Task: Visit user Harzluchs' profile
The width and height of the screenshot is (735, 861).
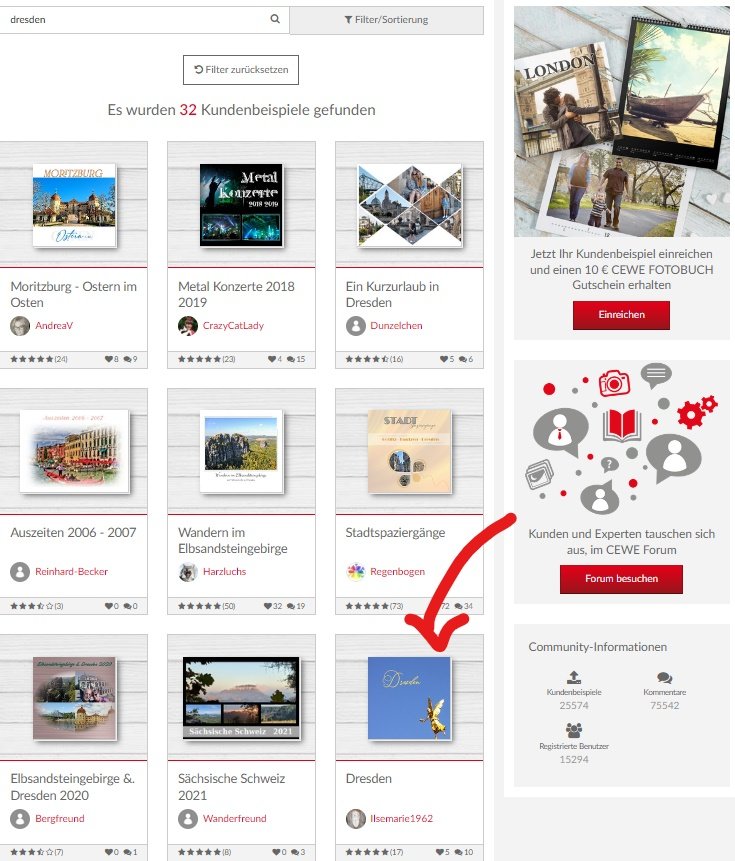Action: [x=225, y=572]
